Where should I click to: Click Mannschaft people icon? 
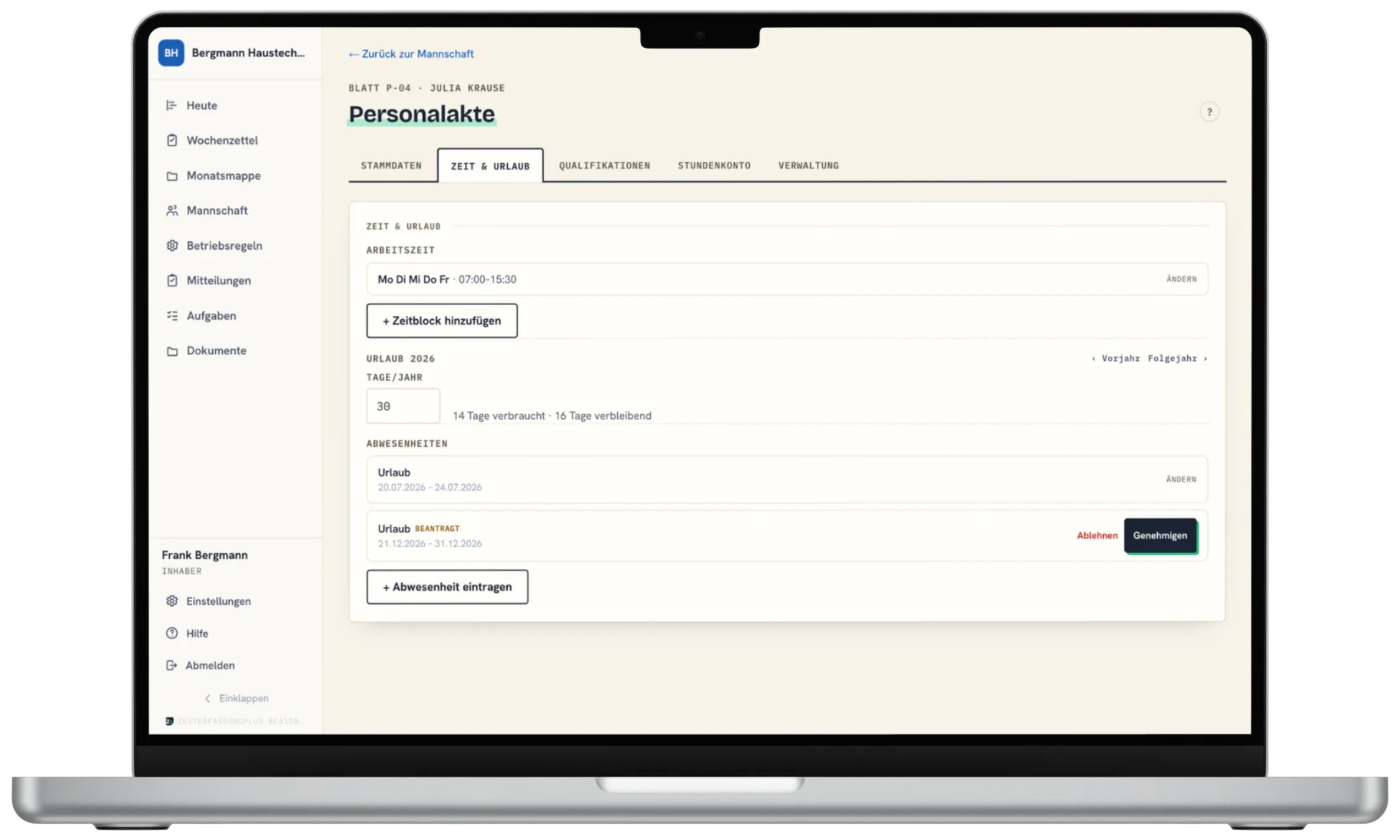pos(172,210)
